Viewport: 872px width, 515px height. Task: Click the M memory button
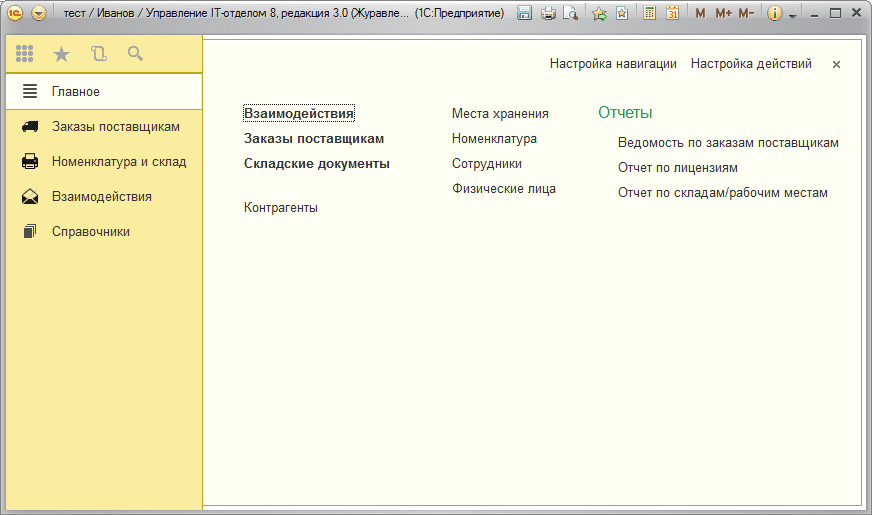click(700, 13)
